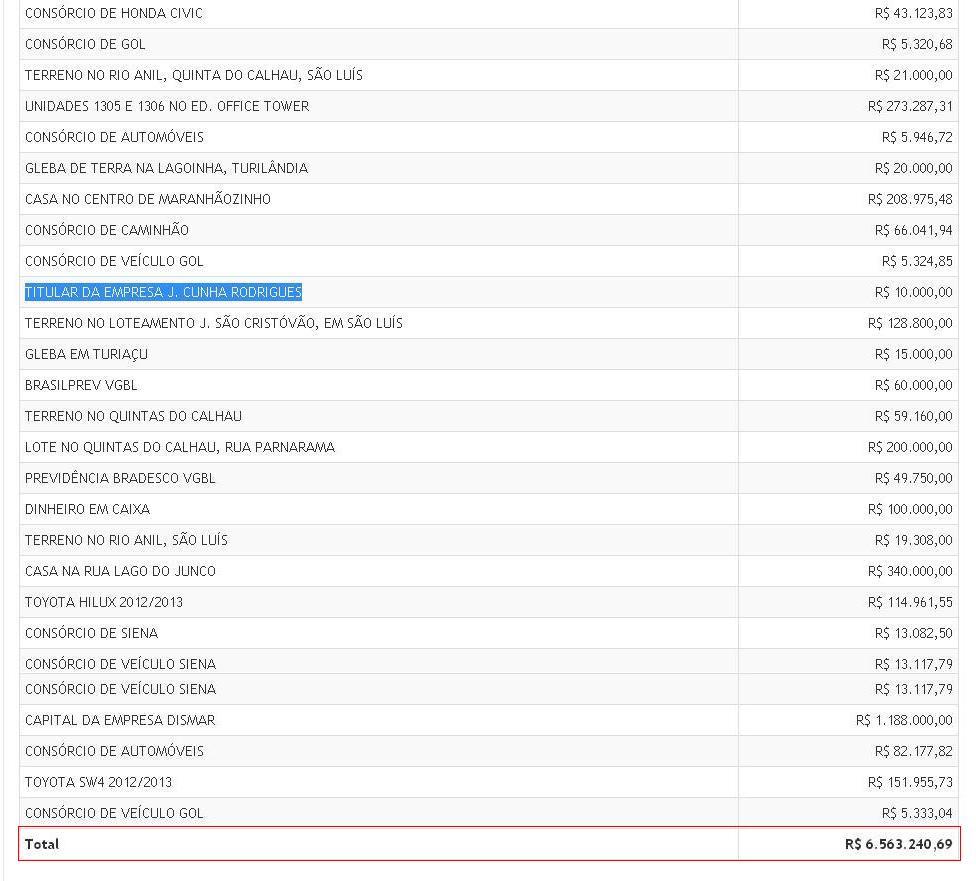Viewport: 976px width, 881px height.
Task: Click 'CASA NA RUA LAGO DO JUNCO'
Action: 120,571
